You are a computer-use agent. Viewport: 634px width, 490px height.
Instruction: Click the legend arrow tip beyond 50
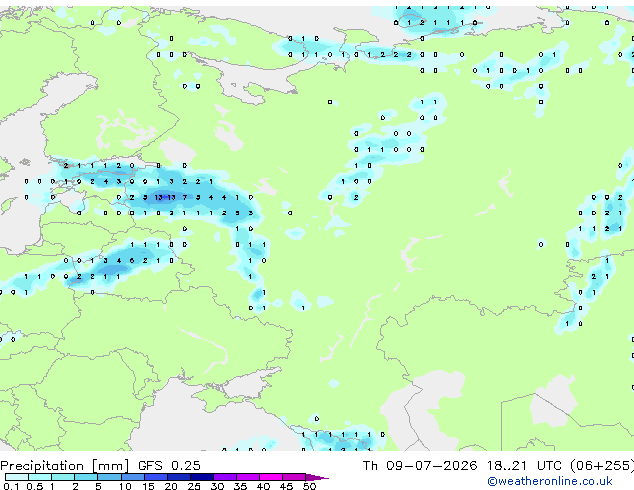click(317, 477)
